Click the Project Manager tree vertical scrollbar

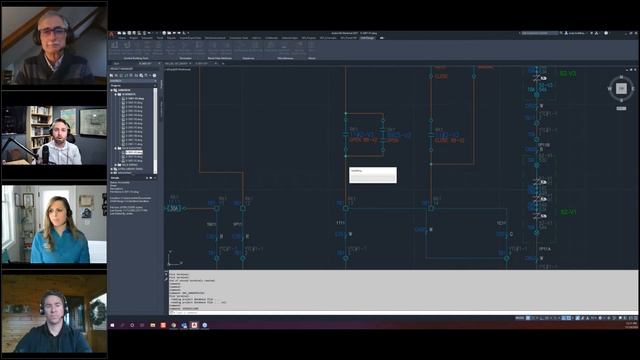point(155,131)
